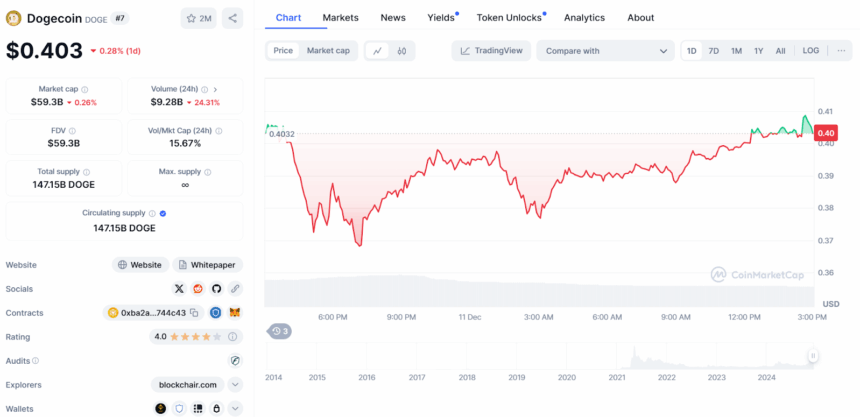Click the $0.403 price text
This screenshot has height=417, width=860.
click(x=44, y=50)
